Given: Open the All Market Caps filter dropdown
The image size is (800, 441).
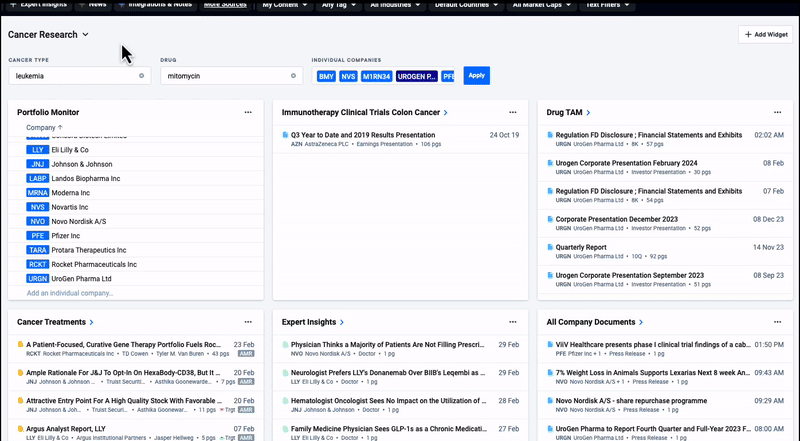Looking at the screenshot, I should 540,5.
